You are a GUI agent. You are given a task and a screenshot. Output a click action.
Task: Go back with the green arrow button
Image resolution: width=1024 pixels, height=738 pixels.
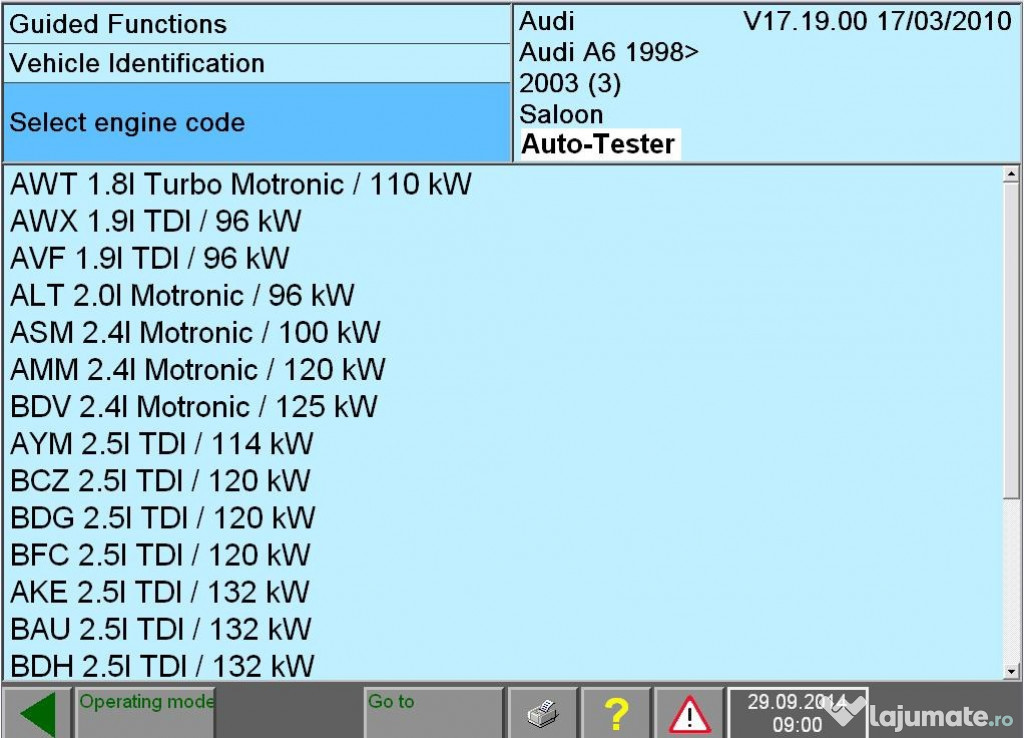click(37, 713)
